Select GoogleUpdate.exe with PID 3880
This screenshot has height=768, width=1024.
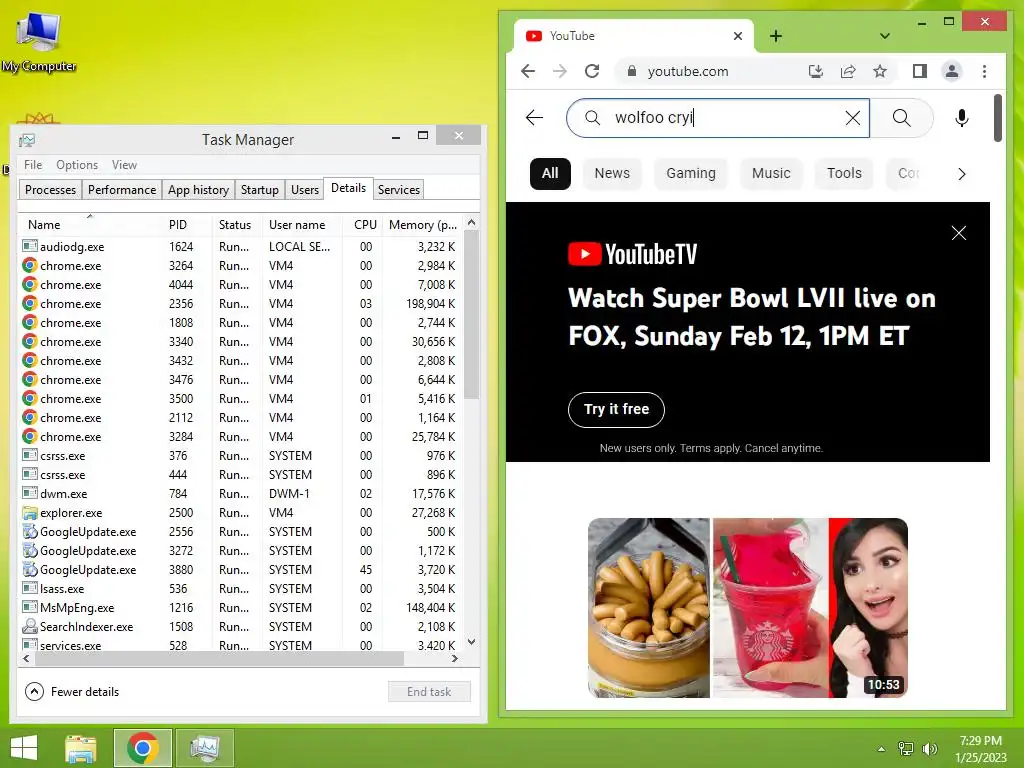(240, 569)
